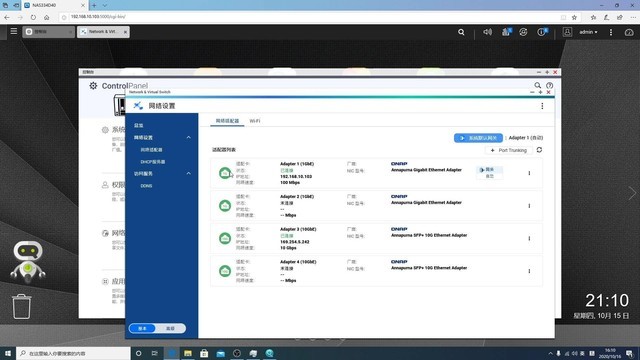Viewport: 640px width, 360px height.
Task: Collapse the access services sidebar section
Action: coord(189,173)
